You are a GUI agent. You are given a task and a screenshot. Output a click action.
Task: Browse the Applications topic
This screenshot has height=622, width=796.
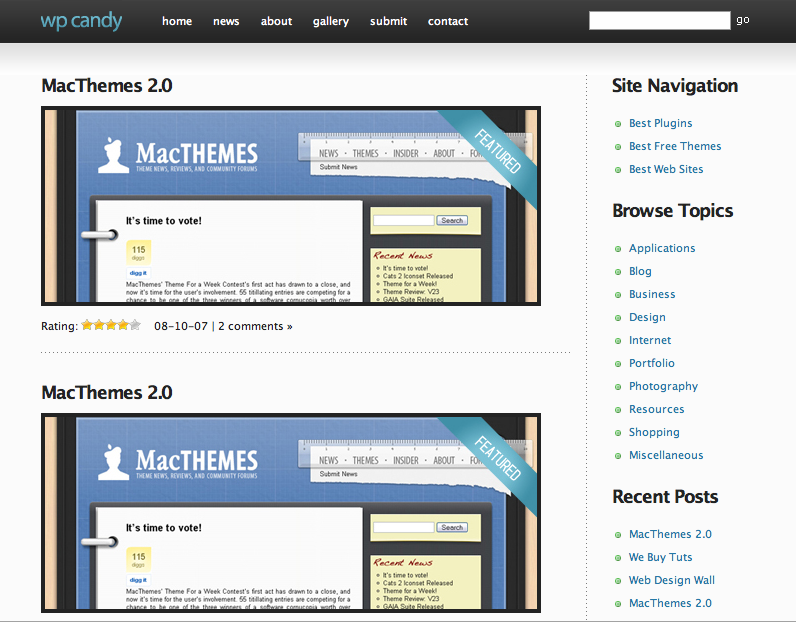662,248
